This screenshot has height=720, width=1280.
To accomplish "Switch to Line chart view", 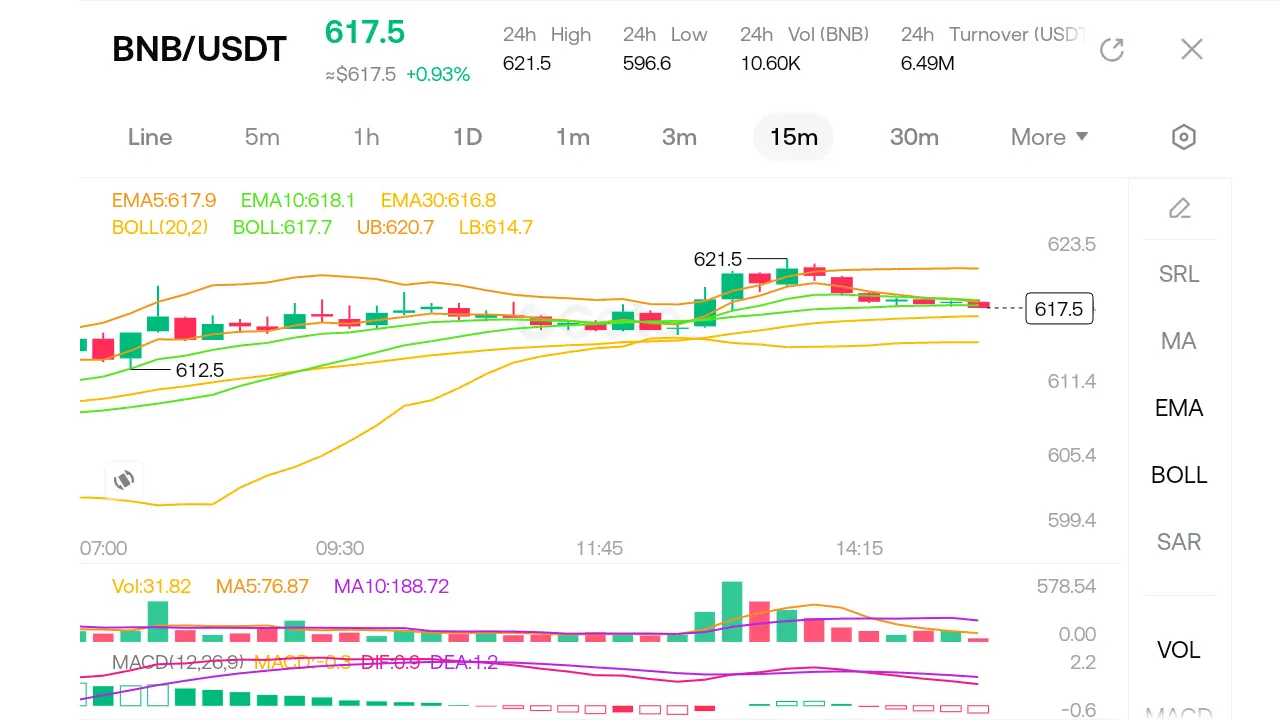I will (150, 137).
